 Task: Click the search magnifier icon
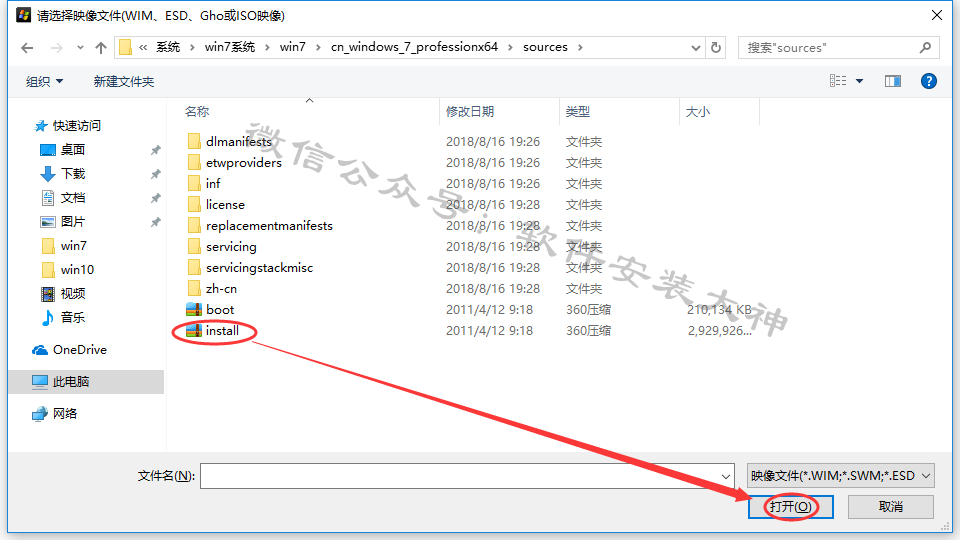click(x=926, y=47)
